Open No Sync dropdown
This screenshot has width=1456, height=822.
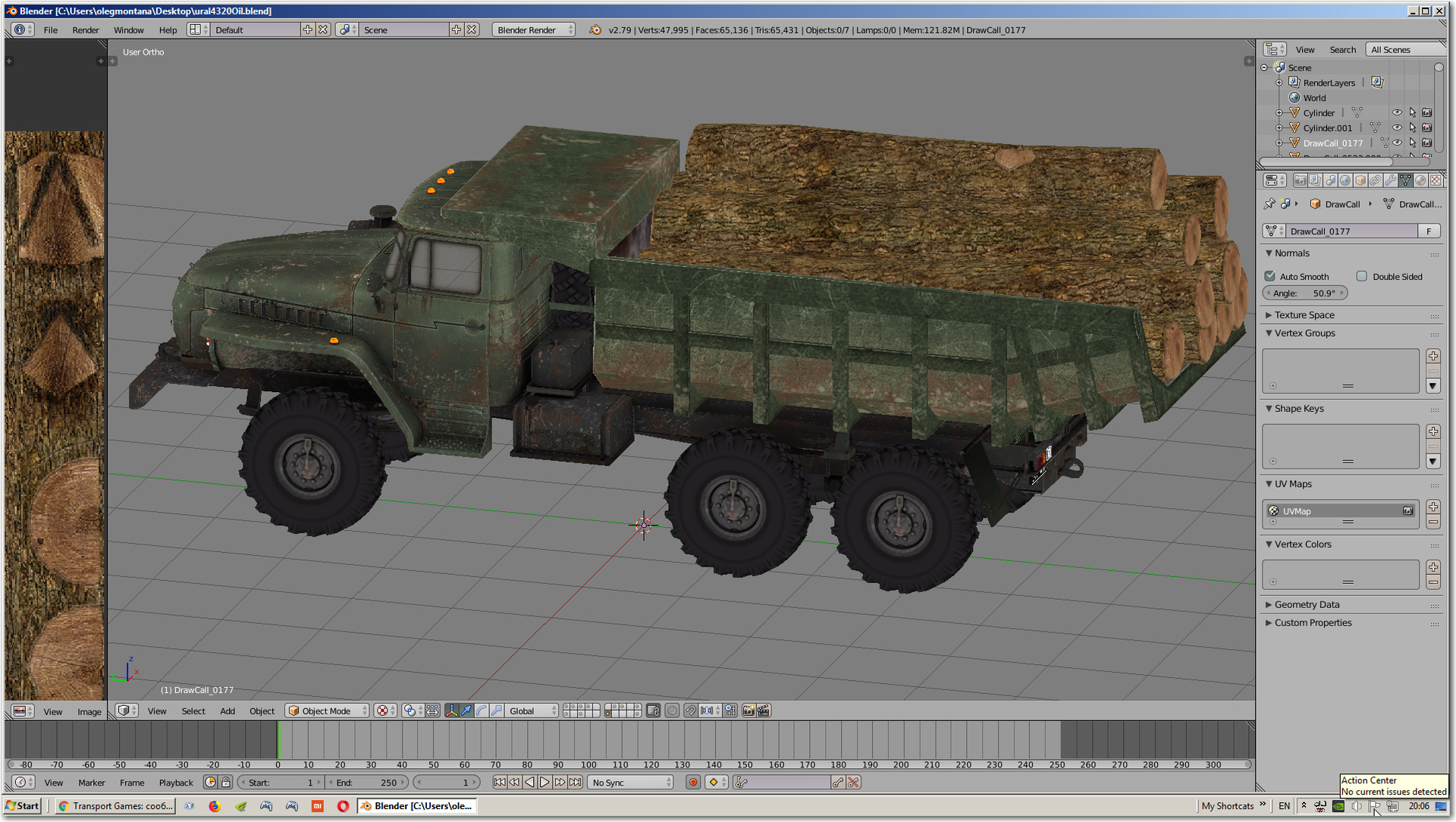(631, 783)
